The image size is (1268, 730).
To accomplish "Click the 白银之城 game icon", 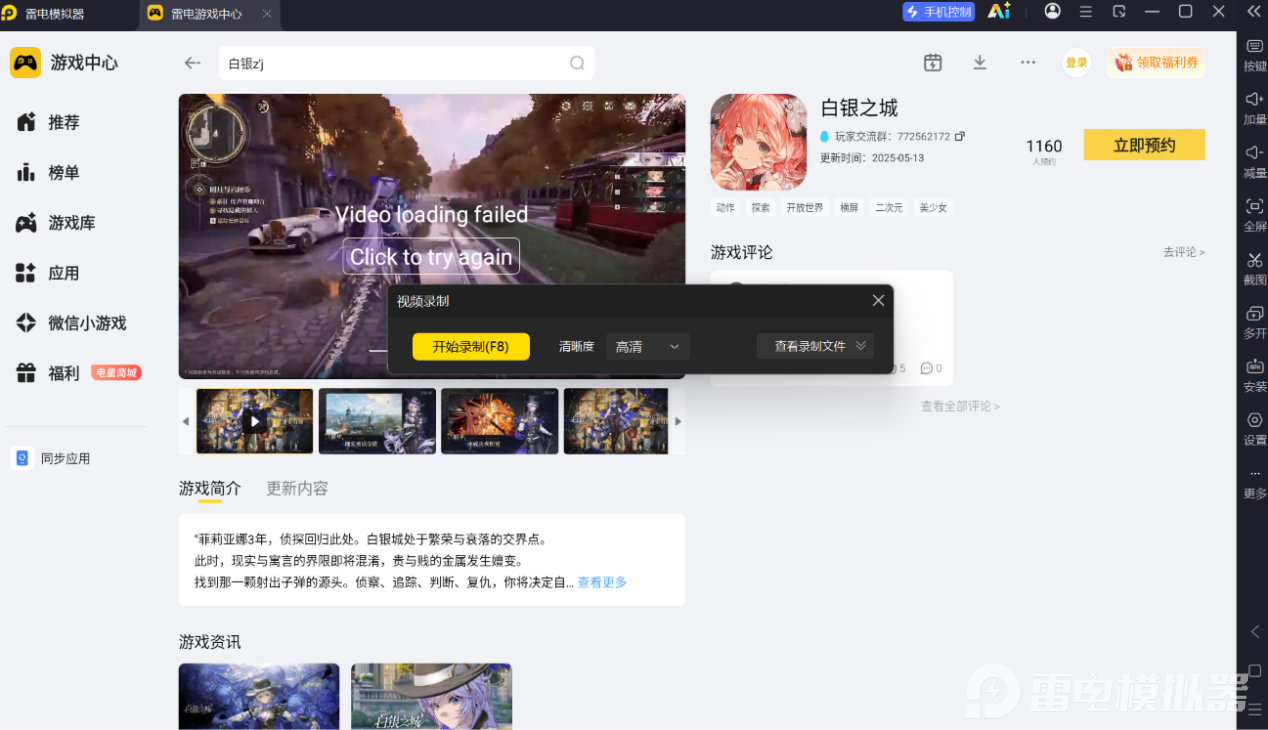I will click(x=758, y=142).
